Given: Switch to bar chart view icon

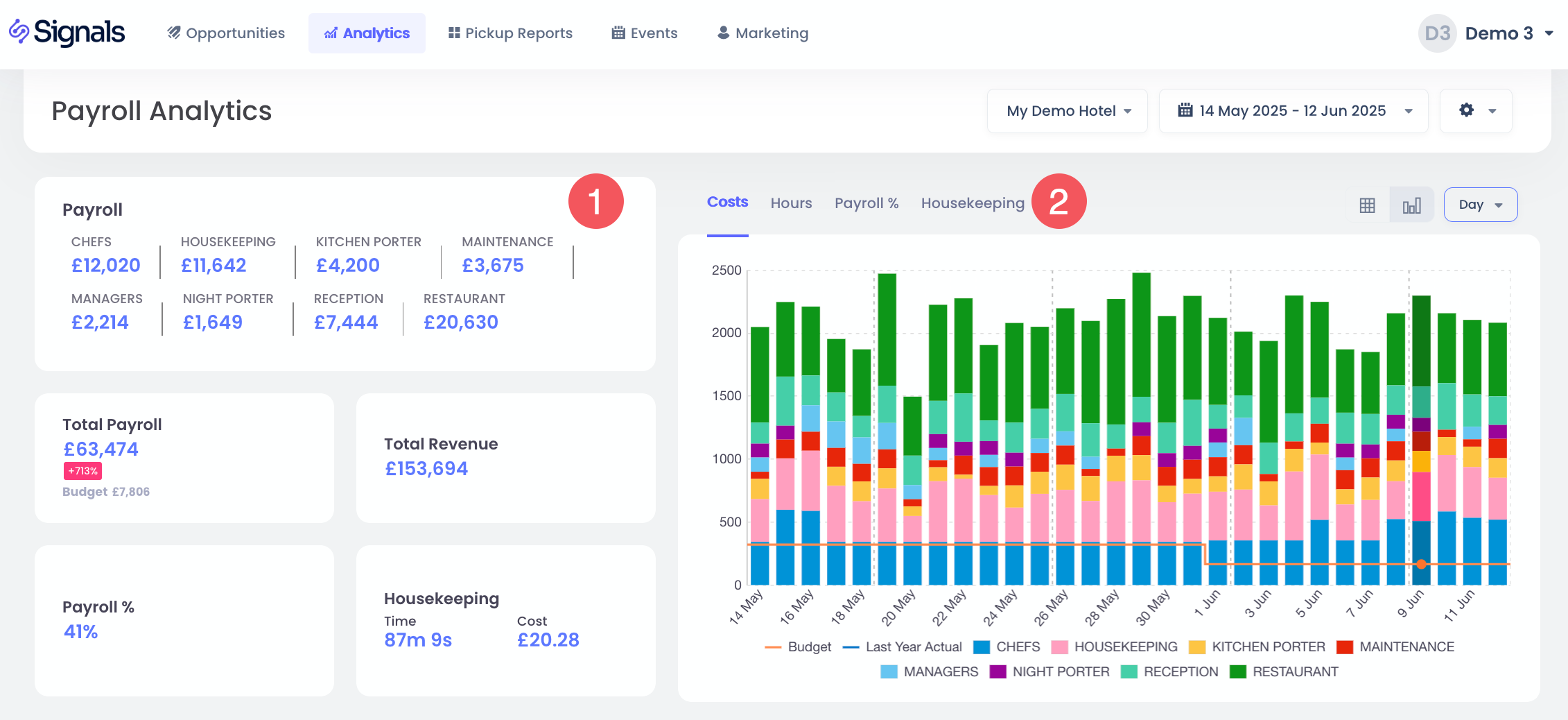Looking at the screenshot, I should coord(1411,205).
